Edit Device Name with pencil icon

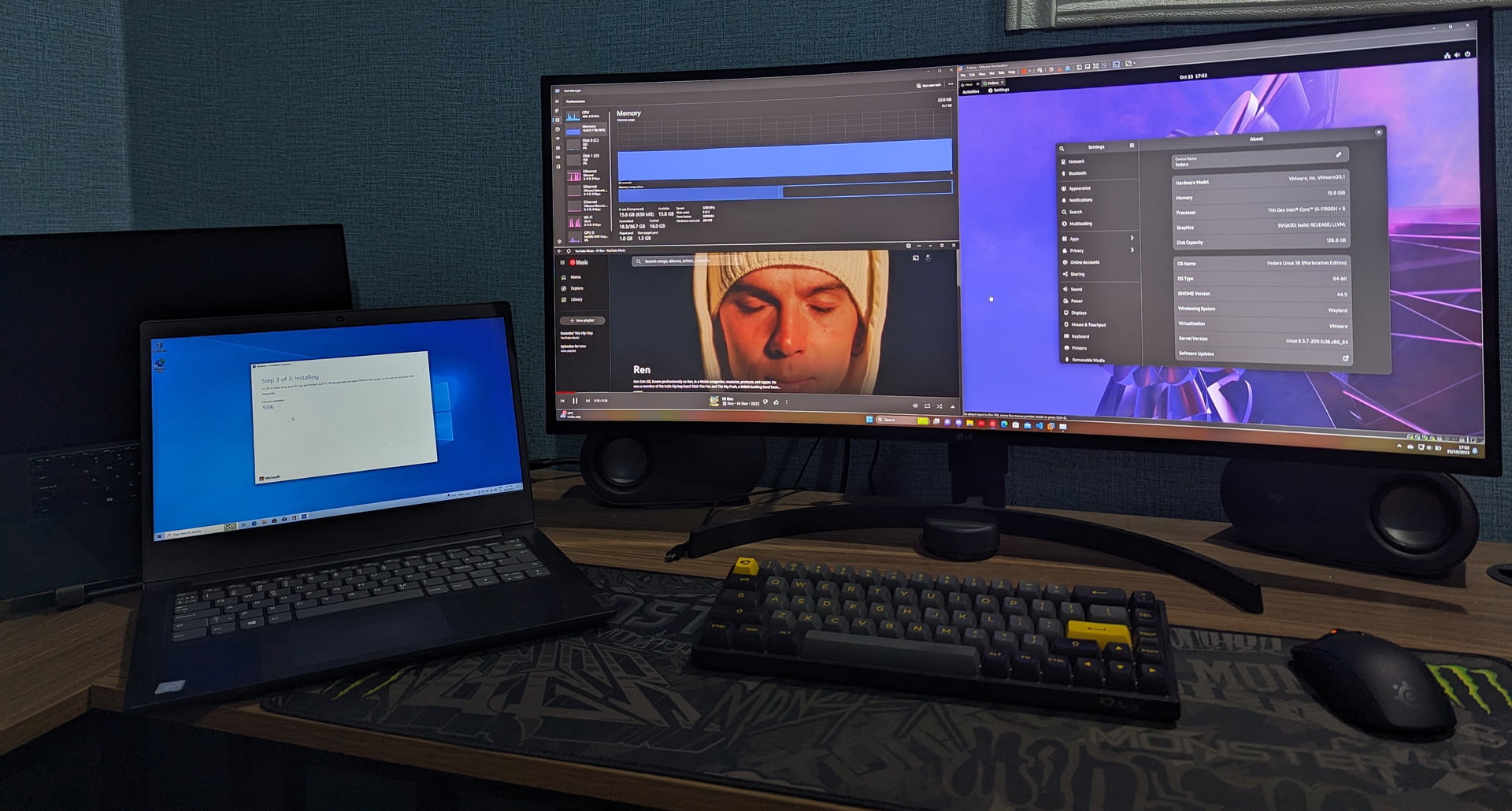tap(1339, 154)
